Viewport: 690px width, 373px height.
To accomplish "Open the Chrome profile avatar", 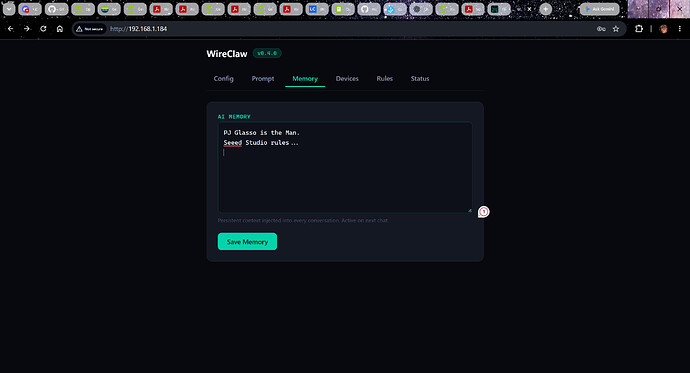I will [664, 29].
